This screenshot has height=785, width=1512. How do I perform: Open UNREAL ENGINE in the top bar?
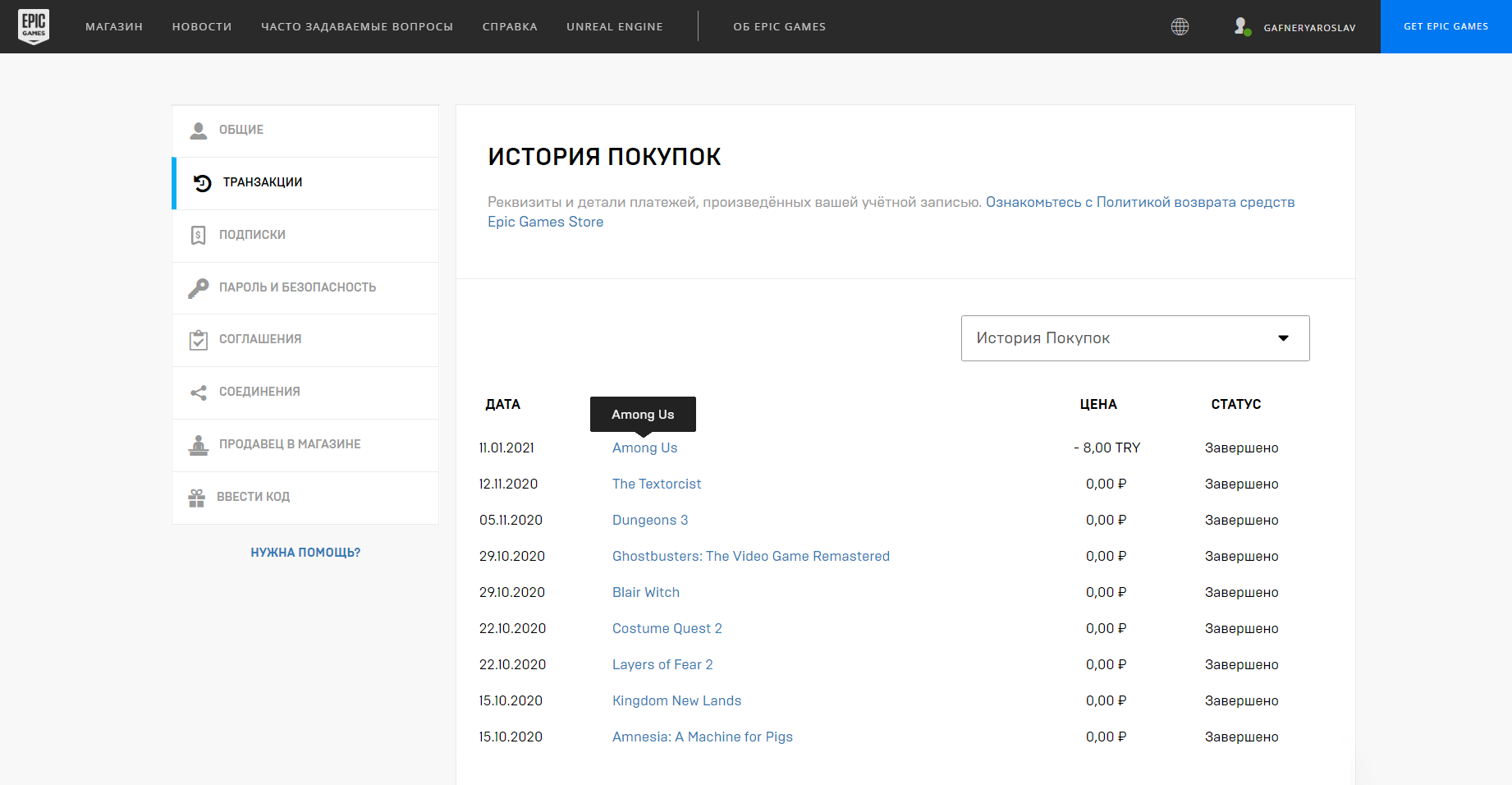coord(615,26)
